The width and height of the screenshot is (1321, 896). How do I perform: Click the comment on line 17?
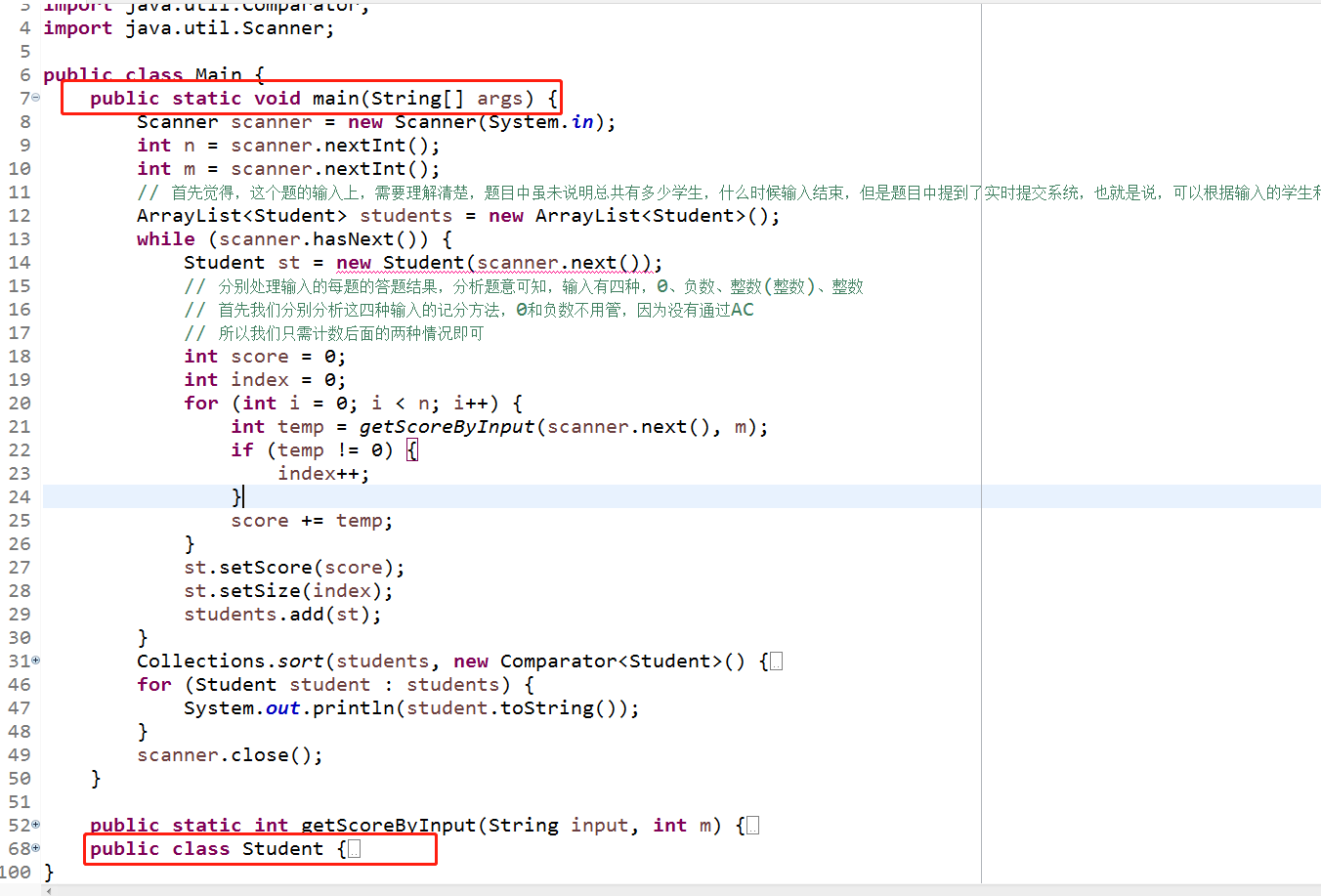click(x=334, y=333)
